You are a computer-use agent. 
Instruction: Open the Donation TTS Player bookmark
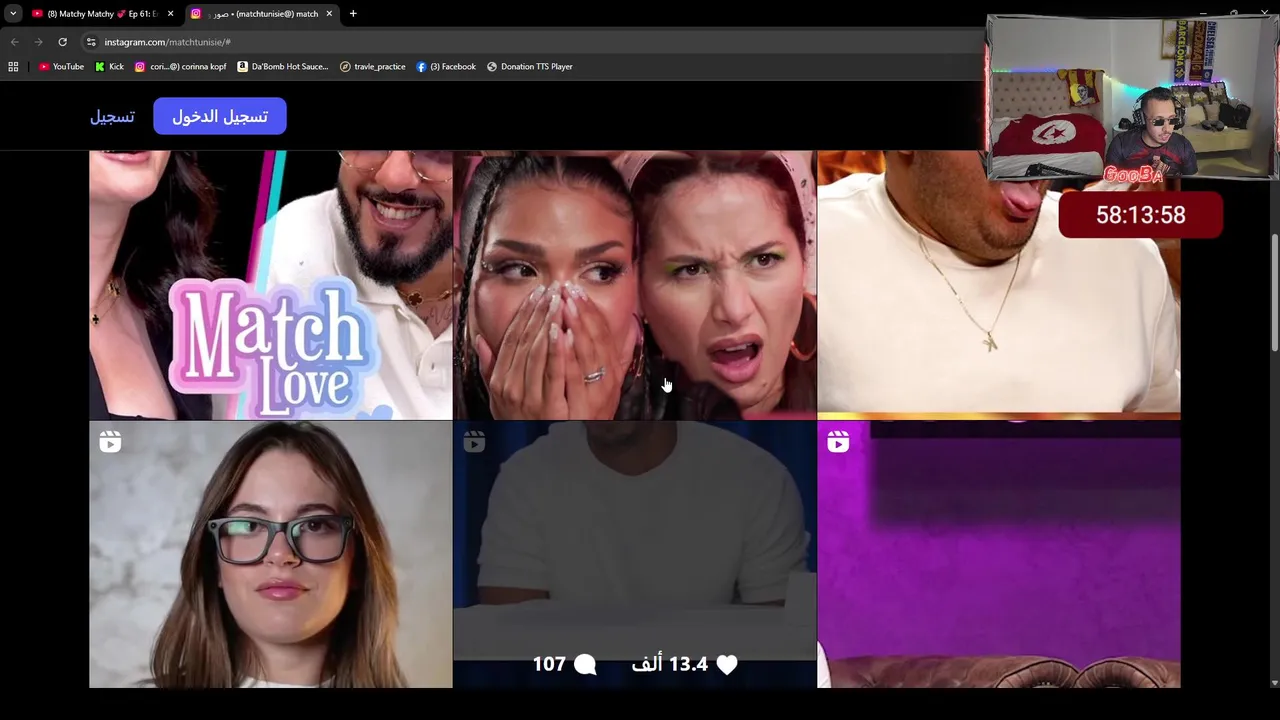pos(529,67)
